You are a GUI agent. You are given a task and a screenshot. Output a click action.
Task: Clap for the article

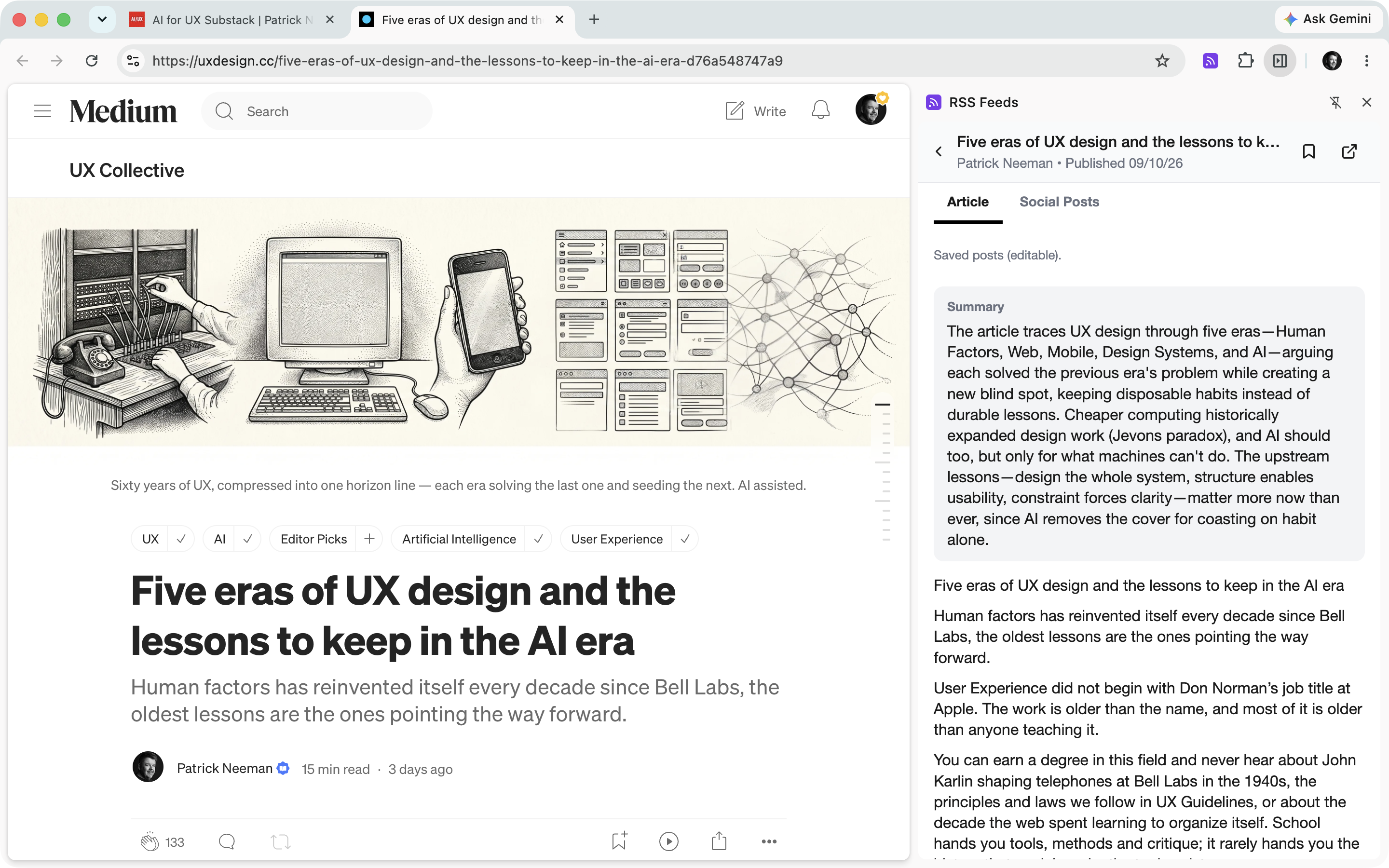coord(149,841)
